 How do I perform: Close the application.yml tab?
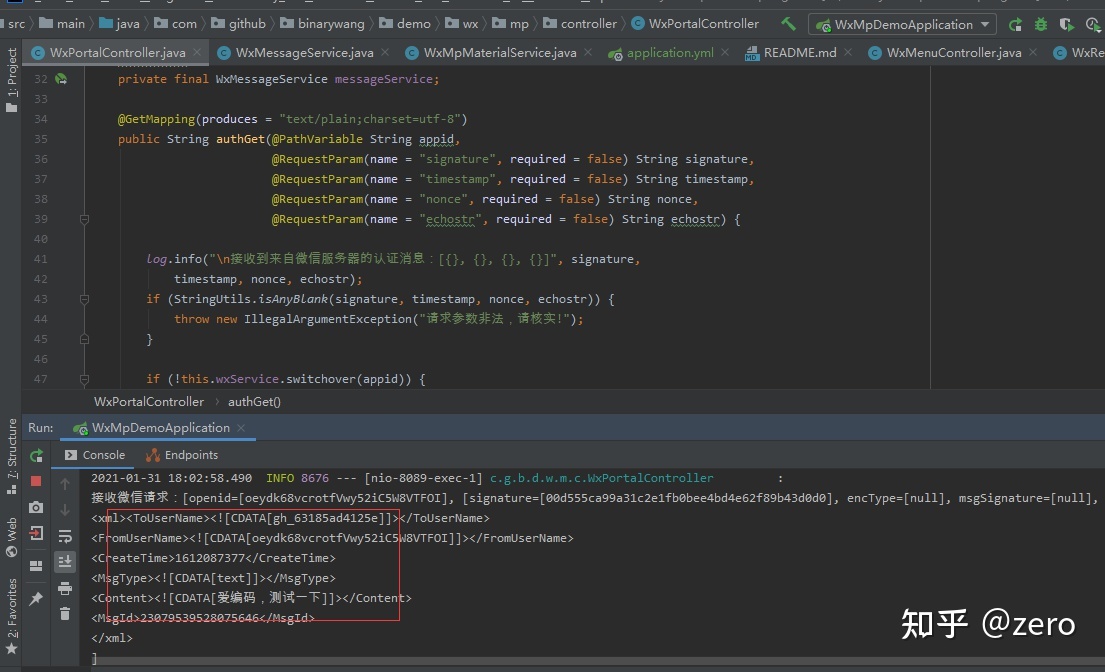724,52
